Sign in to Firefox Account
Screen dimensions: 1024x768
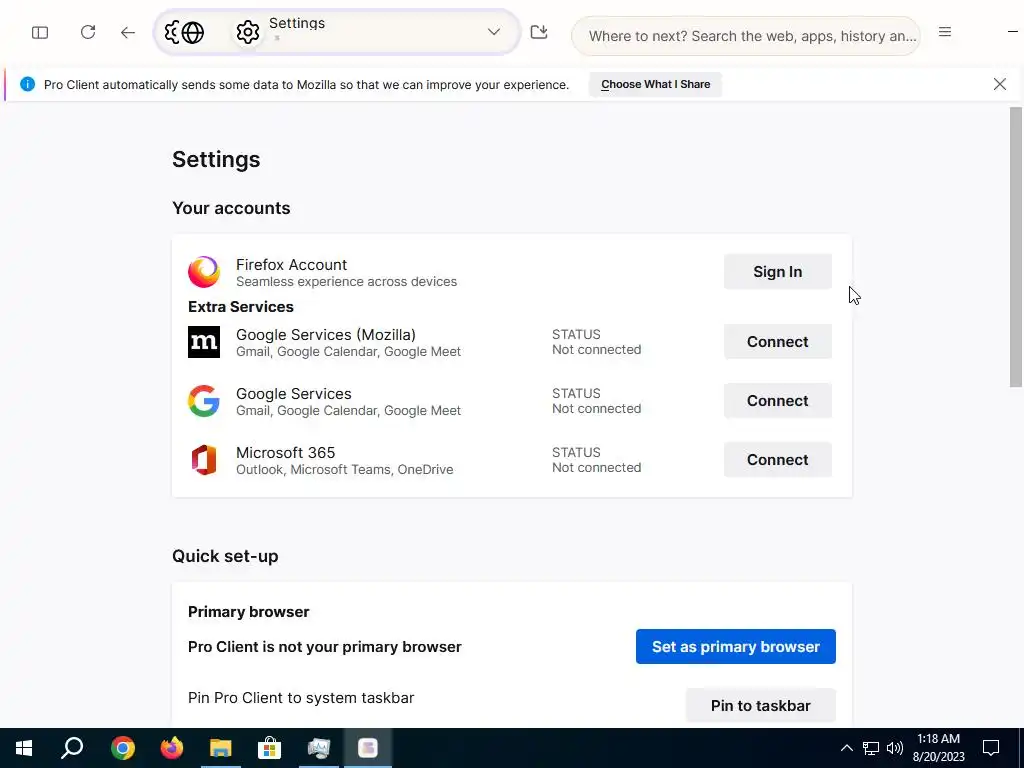(x=777, y=272)
